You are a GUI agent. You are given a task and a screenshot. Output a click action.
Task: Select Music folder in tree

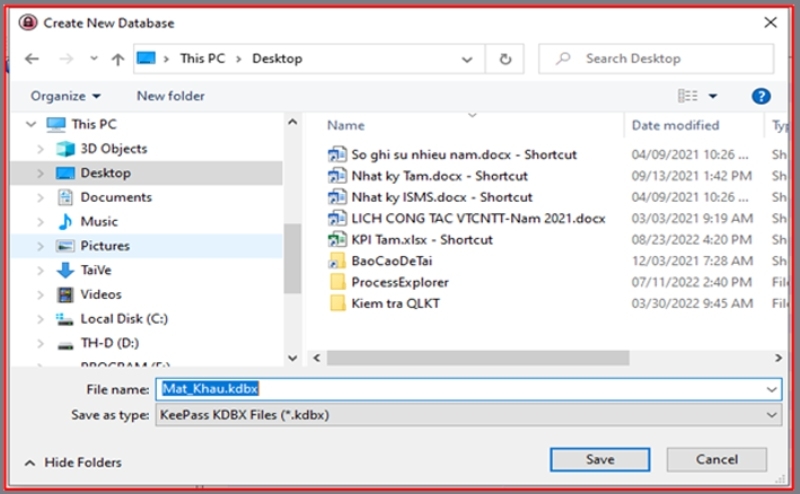[x=99, y=221]
